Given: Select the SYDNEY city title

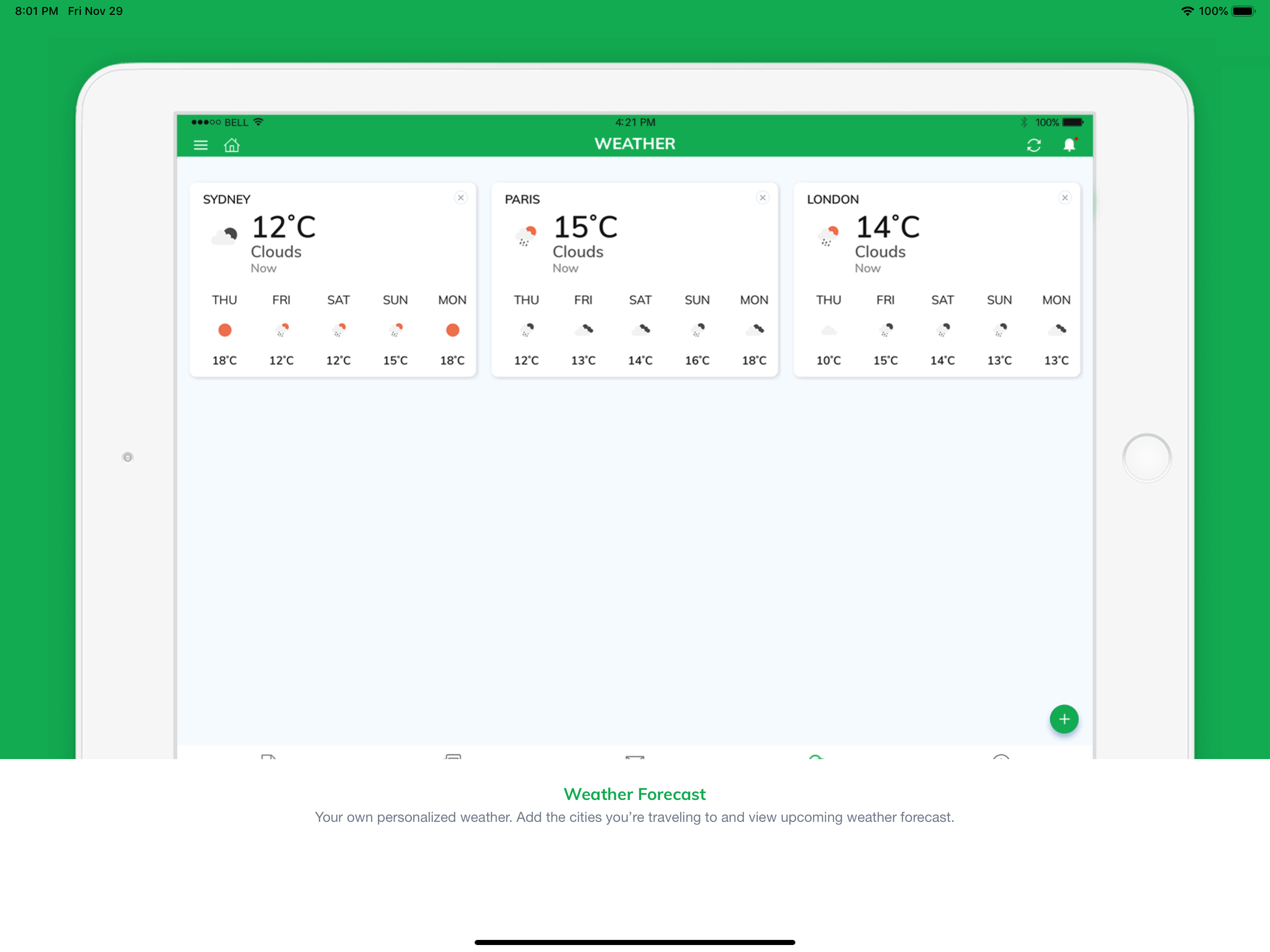Looking at the screenshot, I should pyautogui.click(x=227, y=199).
